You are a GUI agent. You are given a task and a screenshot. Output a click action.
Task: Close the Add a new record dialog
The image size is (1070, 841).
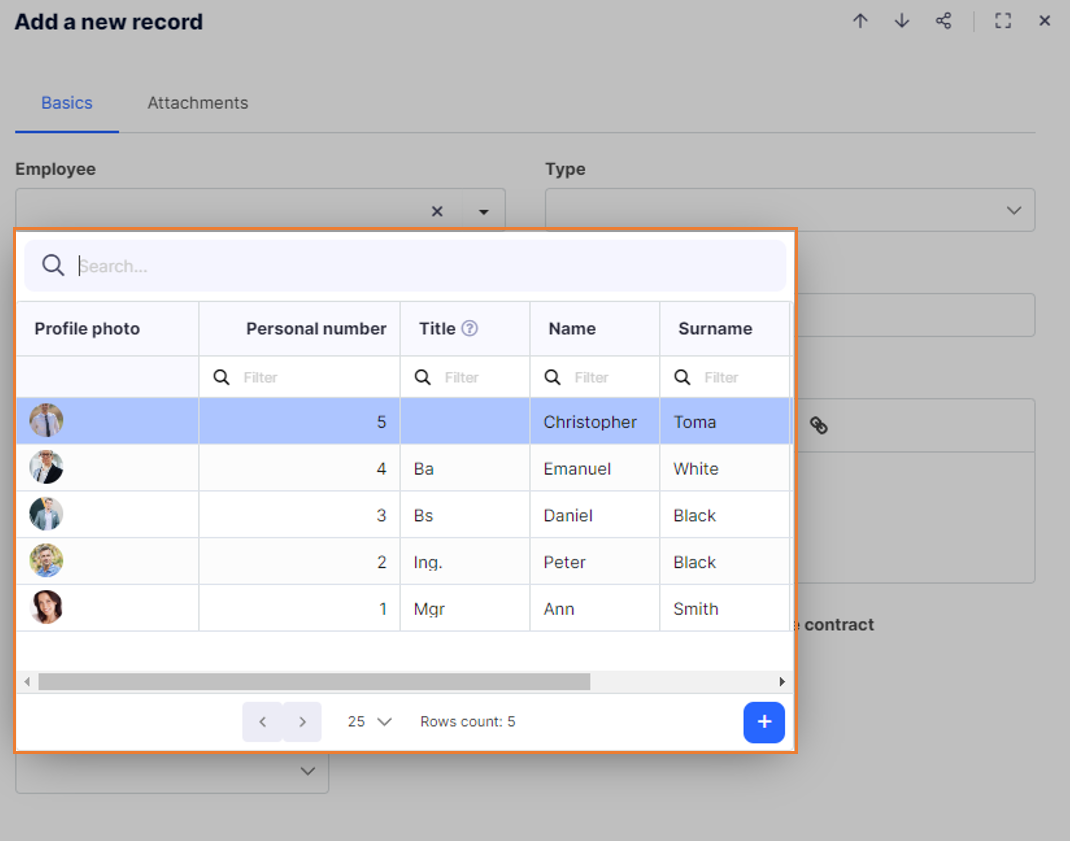(x=1044, y=21)
